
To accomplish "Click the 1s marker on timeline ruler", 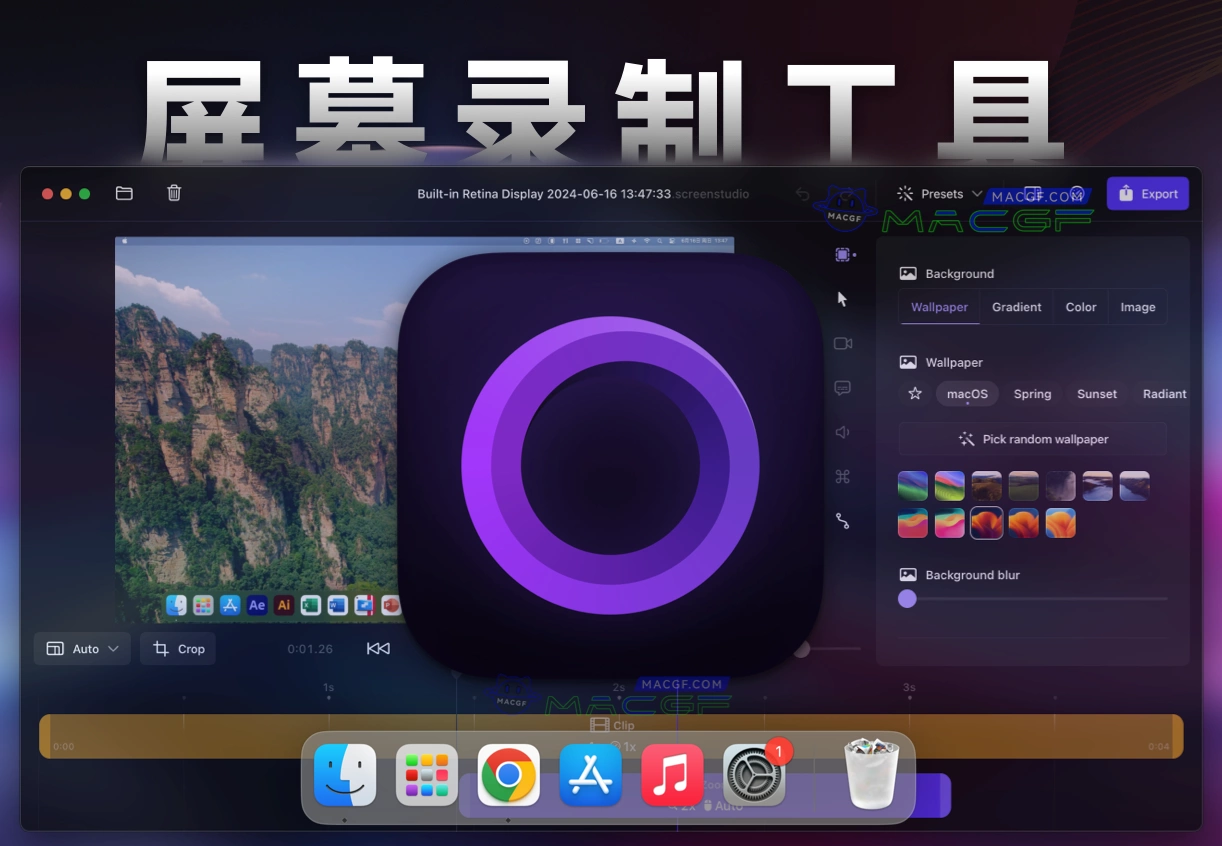I will [329, 688].
